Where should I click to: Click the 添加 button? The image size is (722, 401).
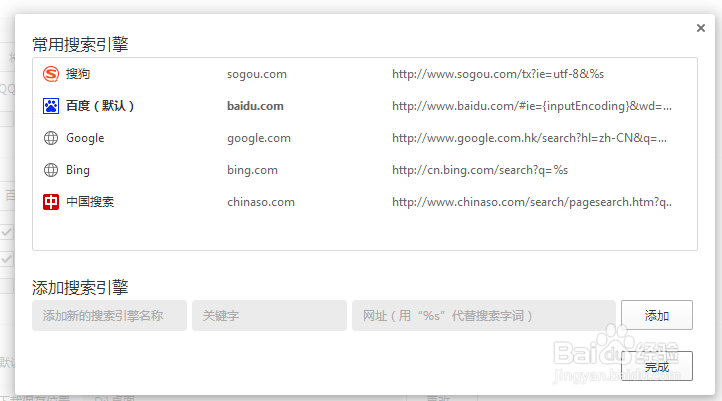click(657, 315)
